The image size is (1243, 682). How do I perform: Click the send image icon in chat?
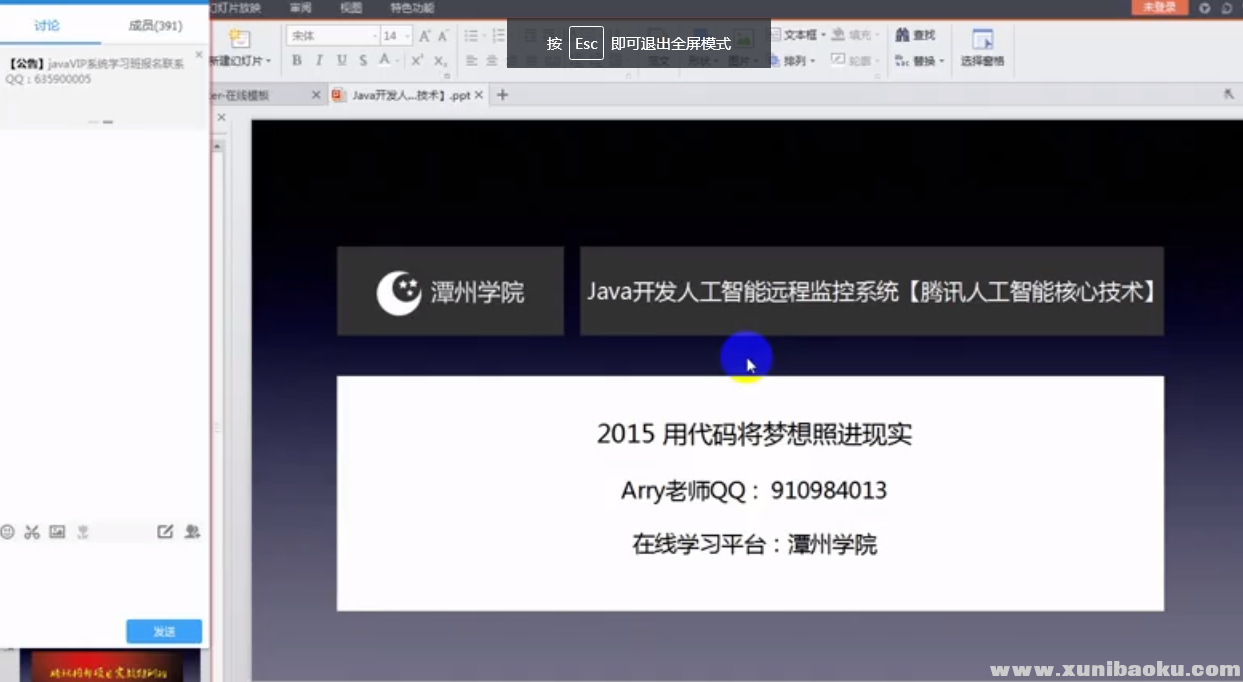tap(57, 532)
